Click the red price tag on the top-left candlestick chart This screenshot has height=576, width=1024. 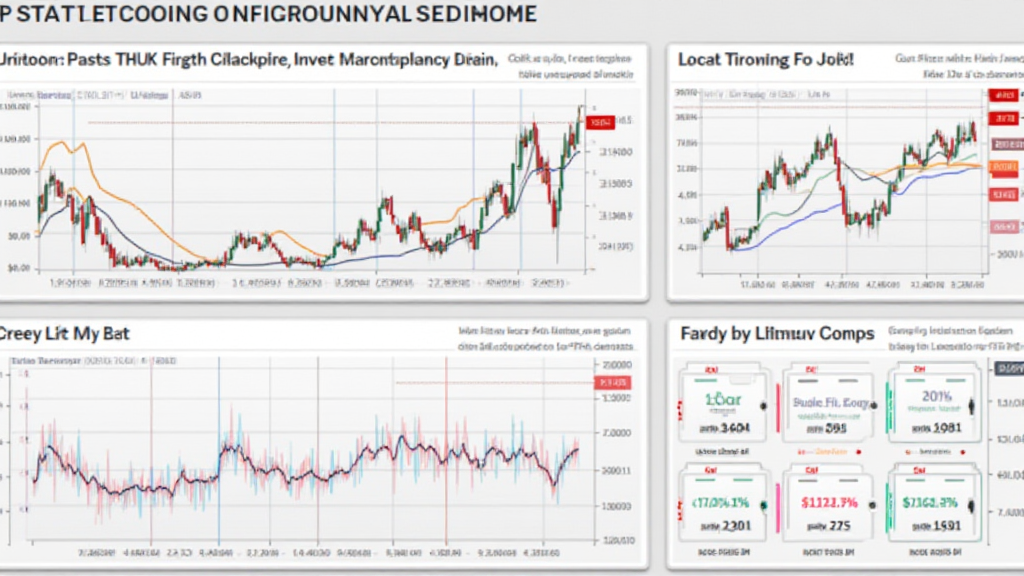tap(599, 122)
